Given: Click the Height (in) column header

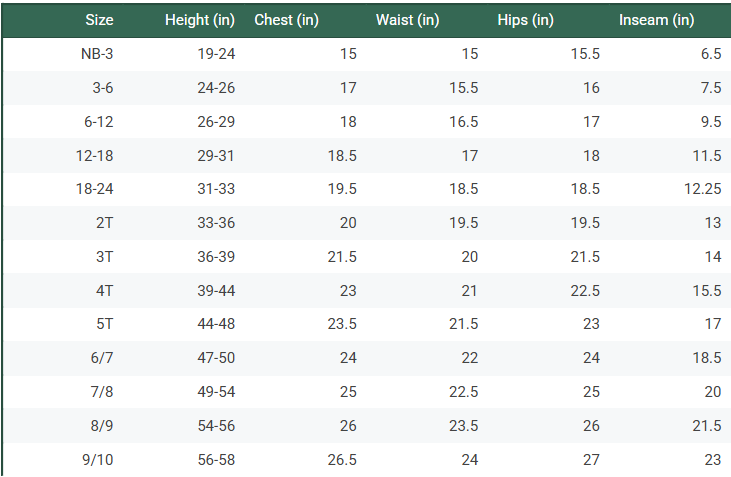Looking at the screenshot, I should click(200, 20).
